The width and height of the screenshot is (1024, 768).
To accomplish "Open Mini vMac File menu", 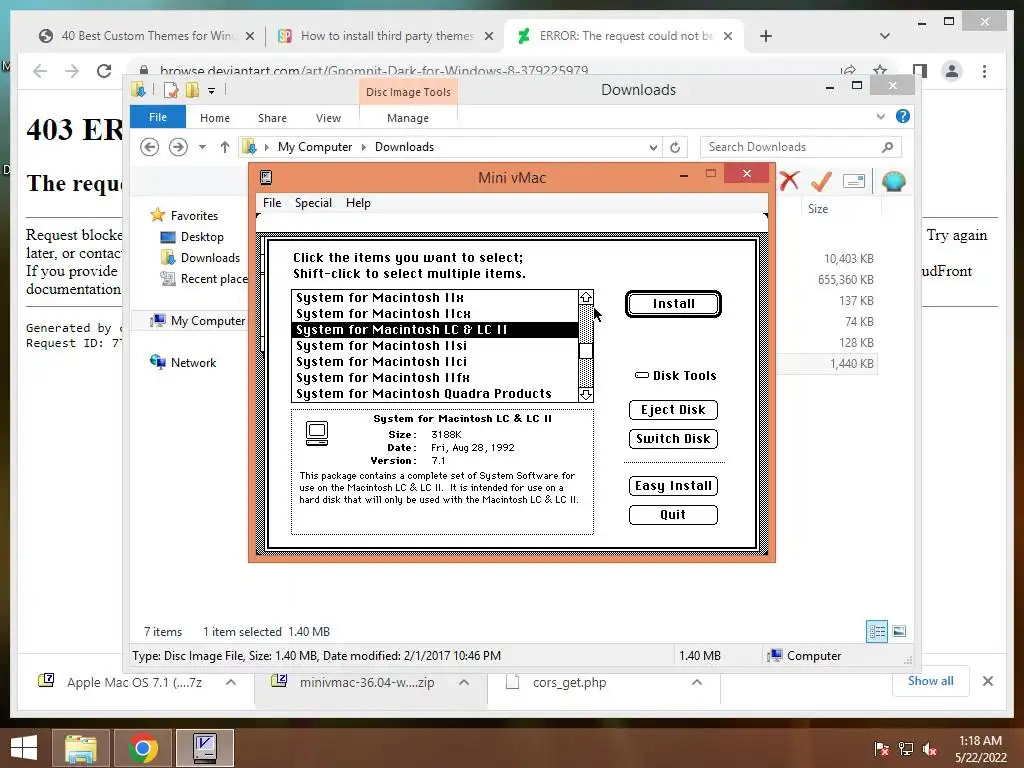I will pos(272,203).
